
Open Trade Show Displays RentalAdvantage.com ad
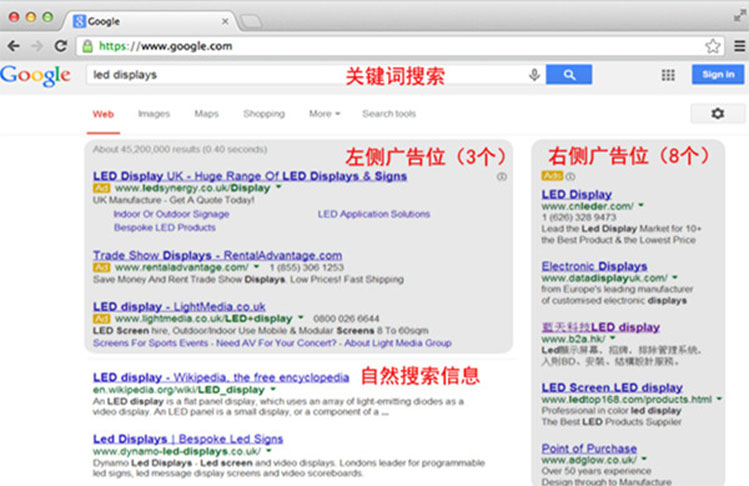[217, 255]
